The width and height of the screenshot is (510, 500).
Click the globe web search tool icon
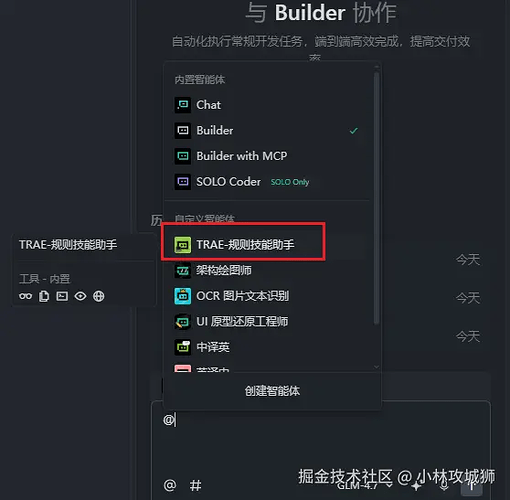(98, 296)
